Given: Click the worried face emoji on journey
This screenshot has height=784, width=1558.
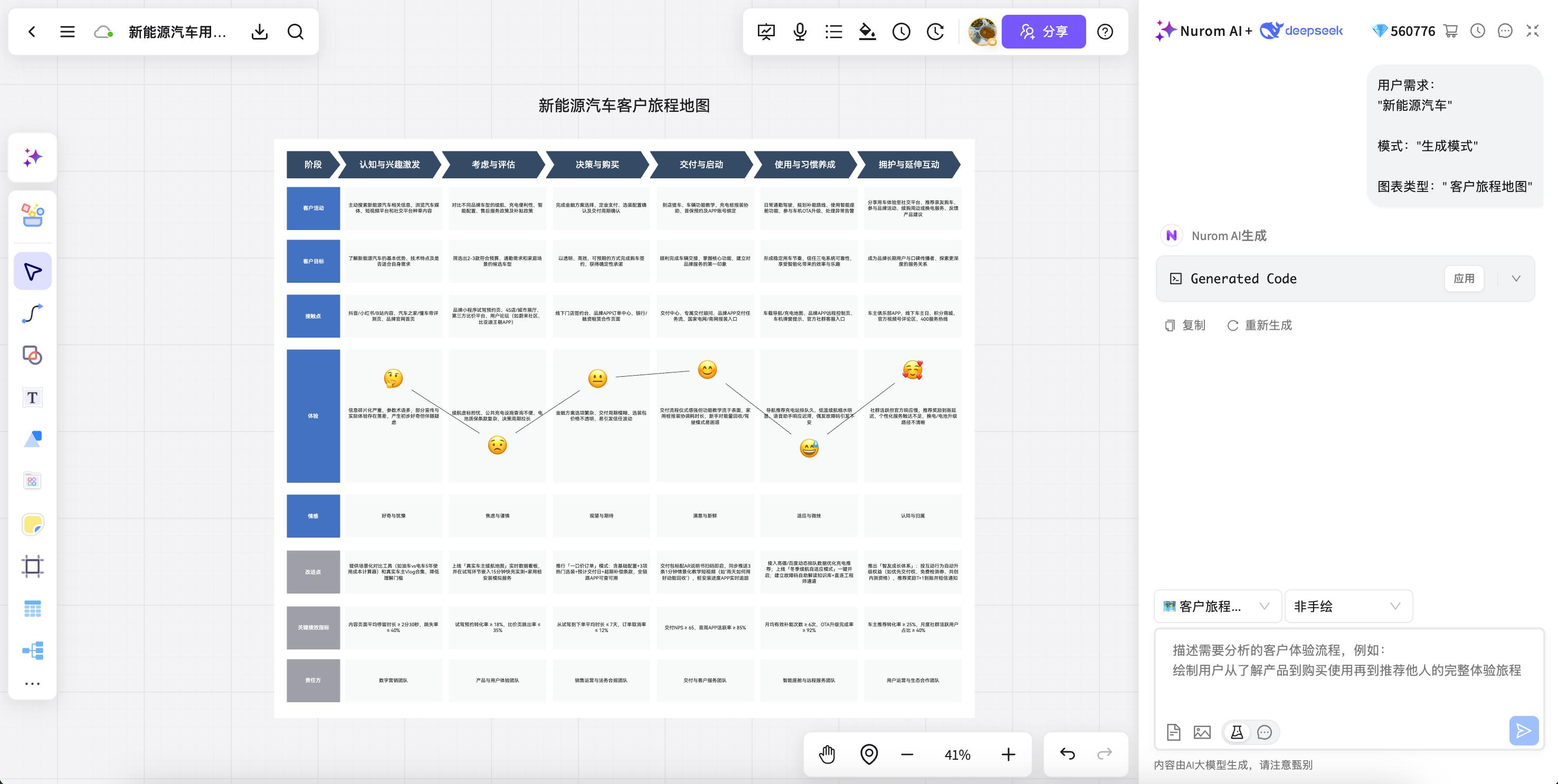Looking at the screenshot, I should click(x=497, y=445).
